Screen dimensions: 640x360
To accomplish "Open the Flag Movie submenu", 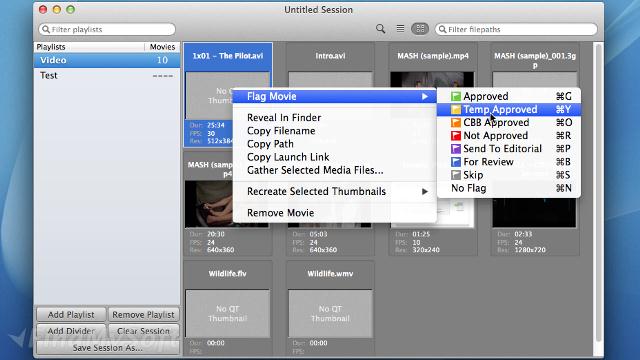I will pyautogui.click(x=334, y=96).
